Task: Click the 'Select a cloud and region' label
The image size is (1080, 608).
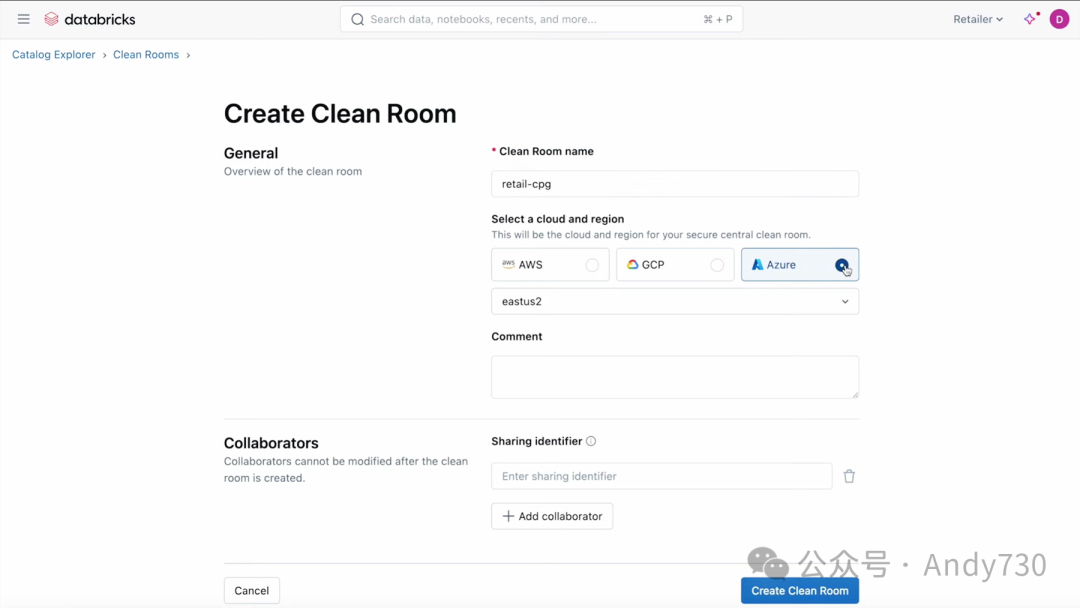Action: pyautogui.click(x=558, y=219)
